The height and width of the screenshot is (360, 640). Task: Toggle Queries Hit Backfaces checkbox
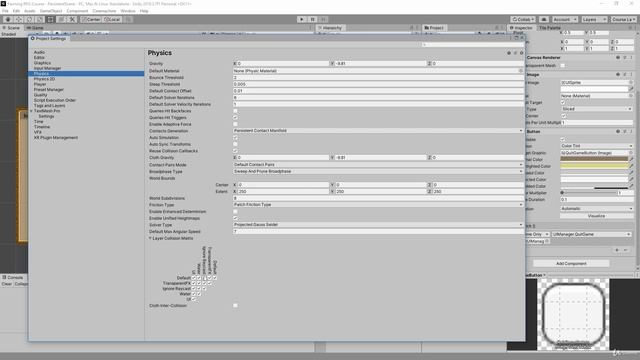(235, 111)
